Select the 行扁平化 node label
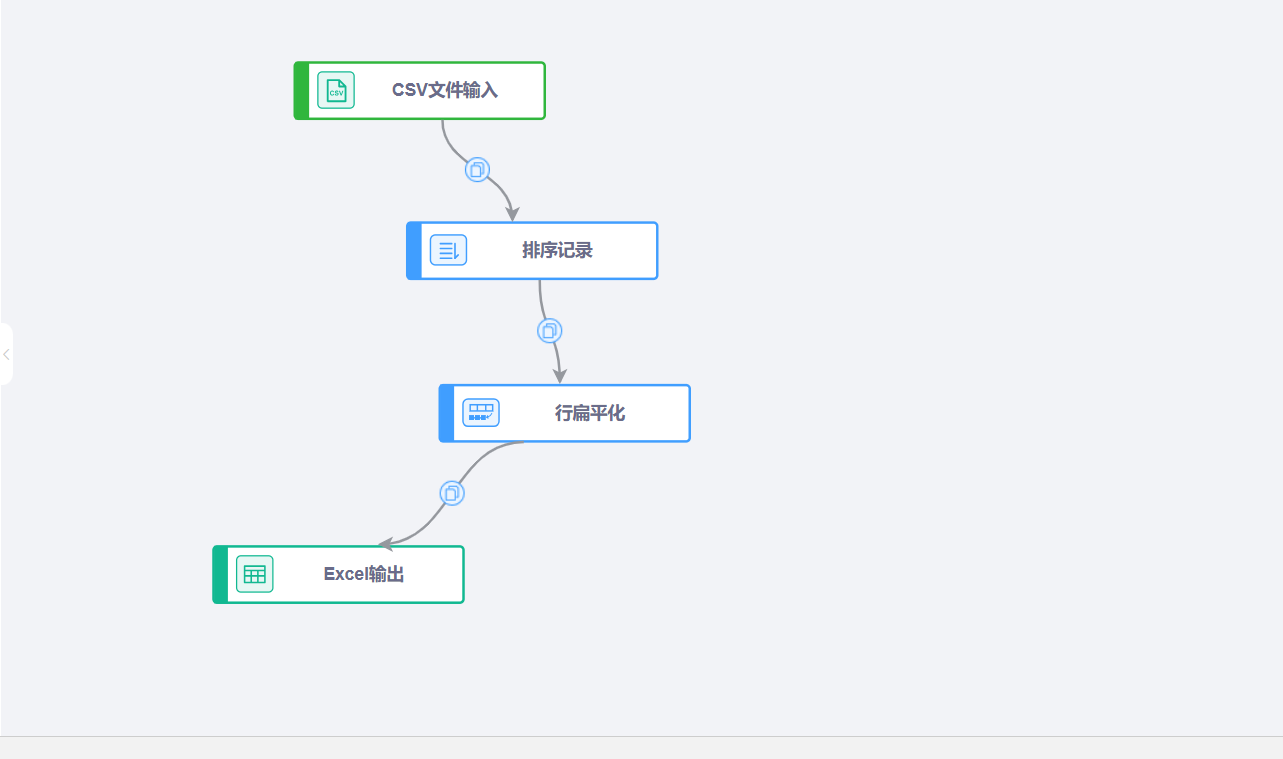1283x759 pixels. (590, 413)
